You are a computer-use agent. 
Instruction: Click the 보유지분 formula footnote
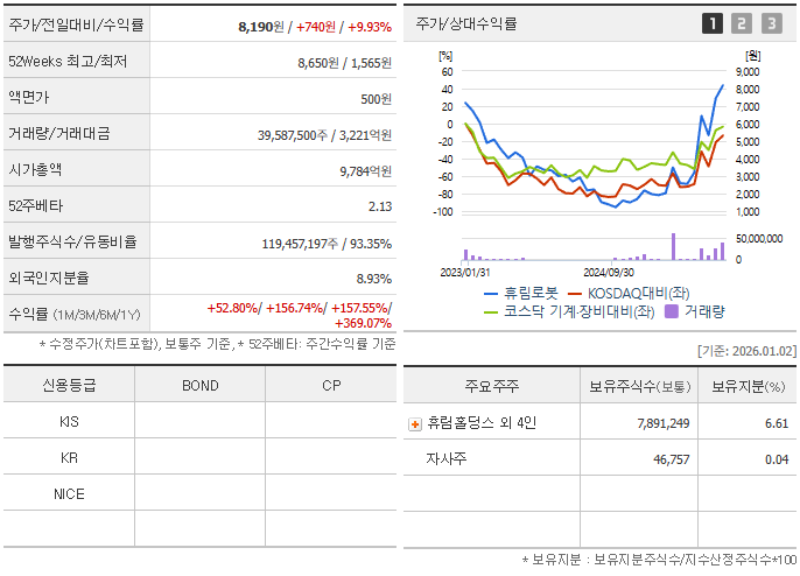[x=659, y=560]
